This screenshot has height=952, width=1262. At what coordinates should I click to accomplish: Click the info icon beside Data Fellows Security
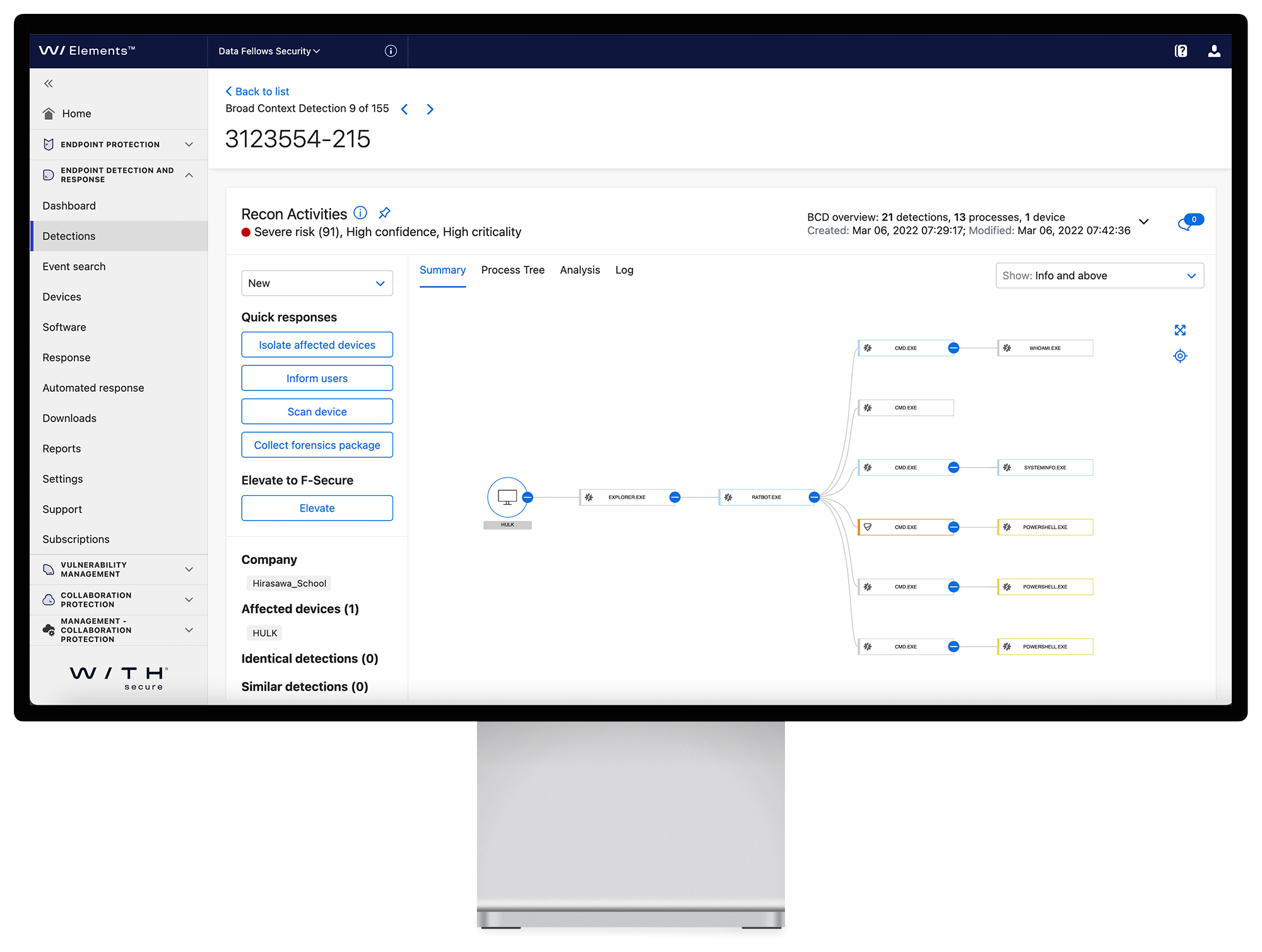(x=391, y=51)
